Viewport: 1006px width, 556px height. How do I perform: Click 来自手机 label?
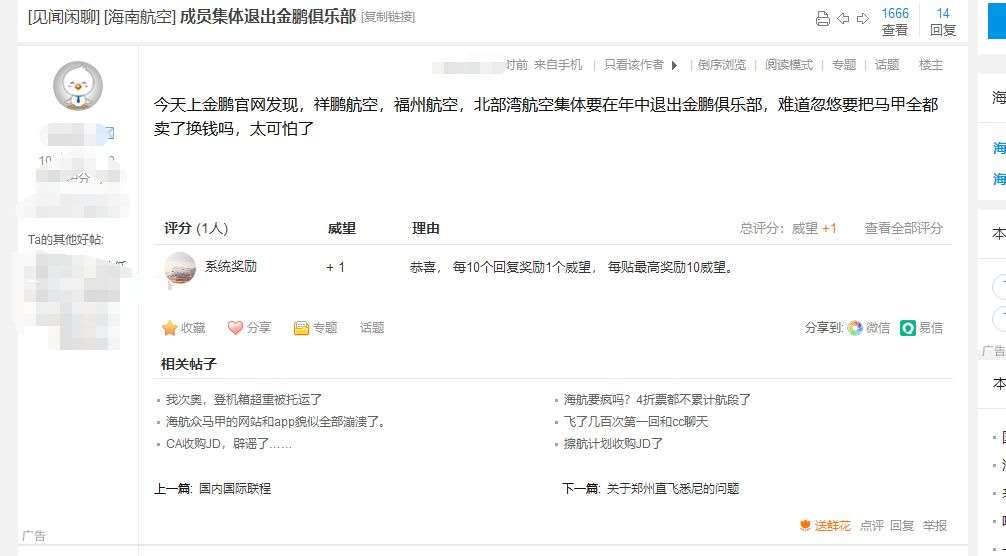(558, 65)
